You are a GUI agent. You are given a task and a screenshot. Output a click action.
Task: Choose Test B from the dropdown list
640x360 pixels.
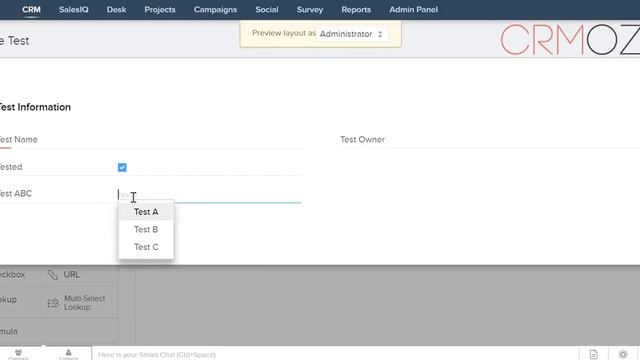click(x=146, y=229)
